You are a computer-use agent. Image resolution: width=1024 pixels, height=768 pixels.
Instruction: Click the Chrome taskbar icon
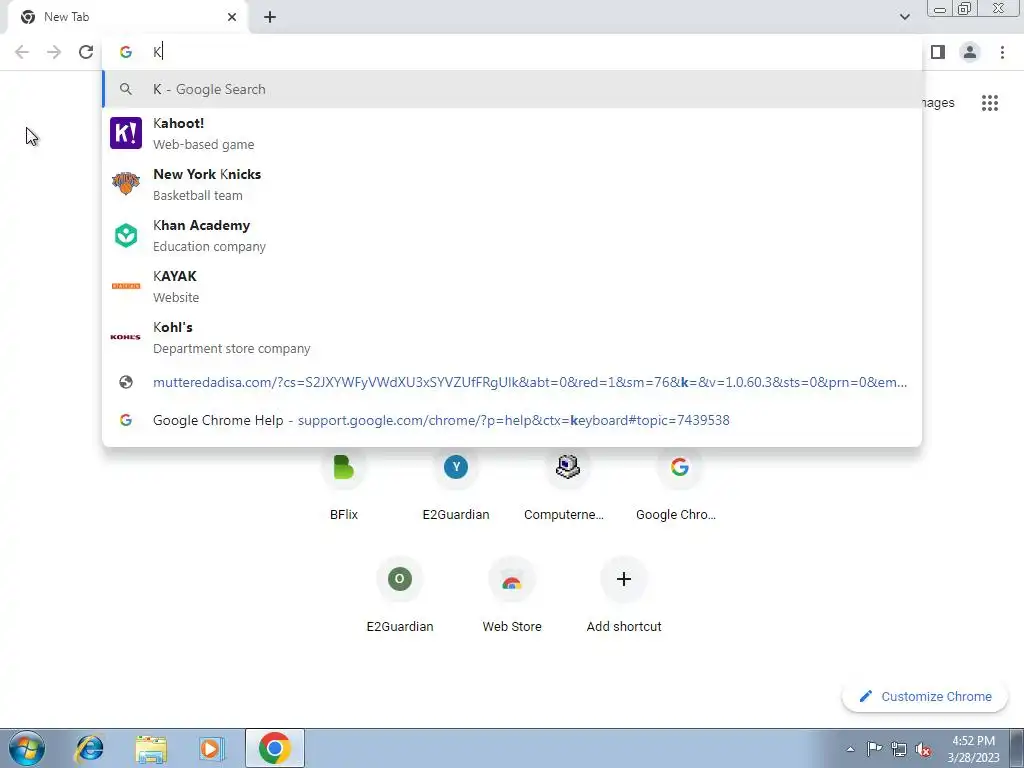(x=274, y=748)
